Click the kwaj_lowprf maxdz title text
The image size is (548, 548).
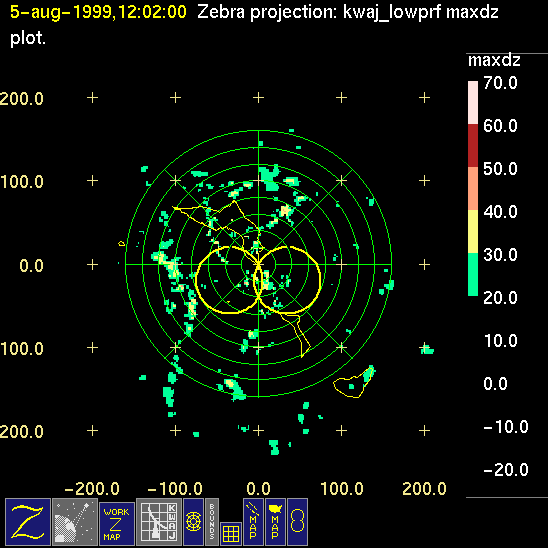pyautogui.click(x=420, y=13)
